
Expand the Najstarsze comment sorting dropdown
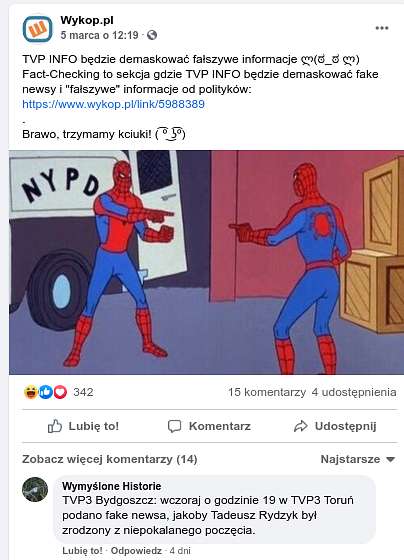(358, 459)
